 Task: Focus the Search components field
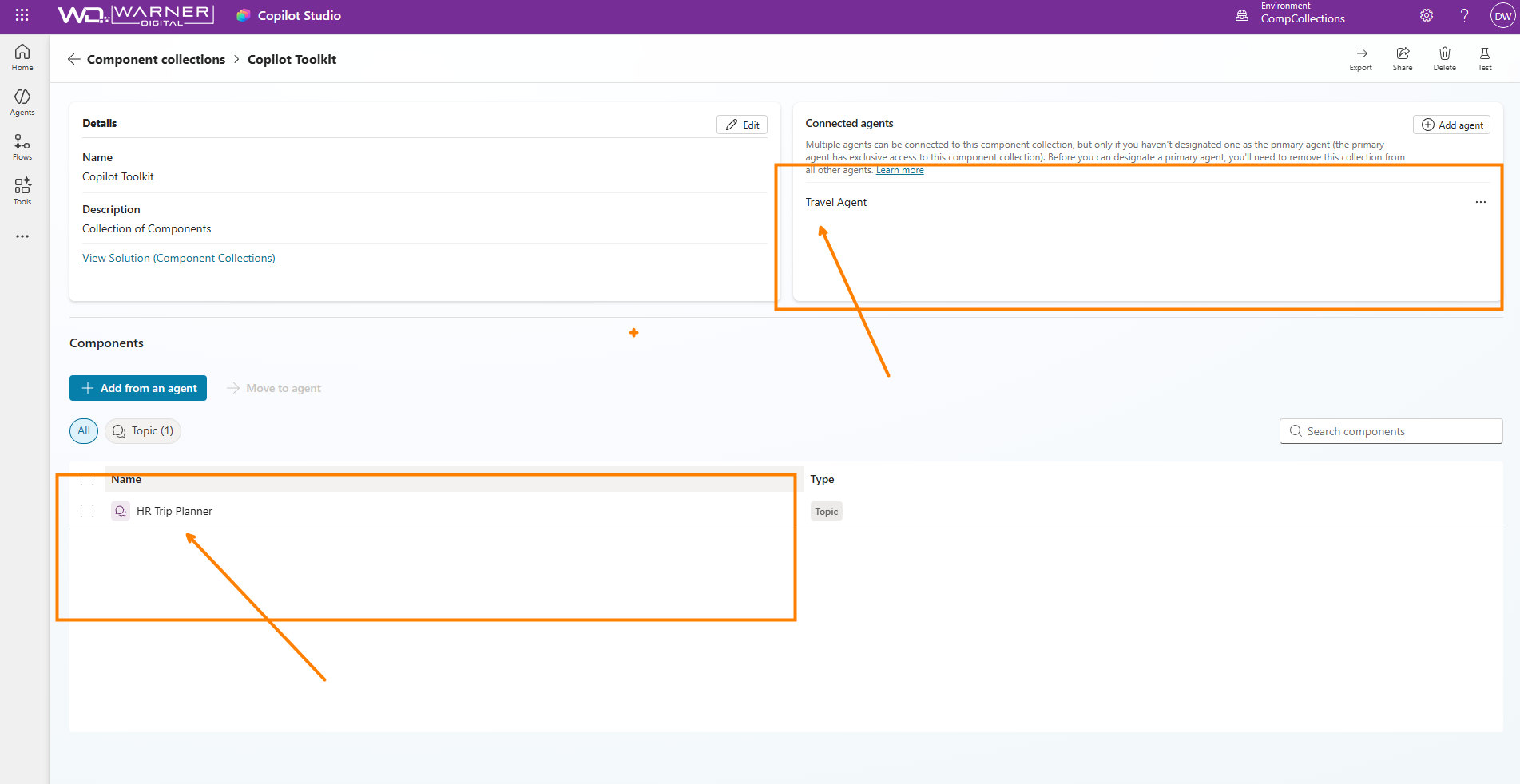click(1391, 431)
